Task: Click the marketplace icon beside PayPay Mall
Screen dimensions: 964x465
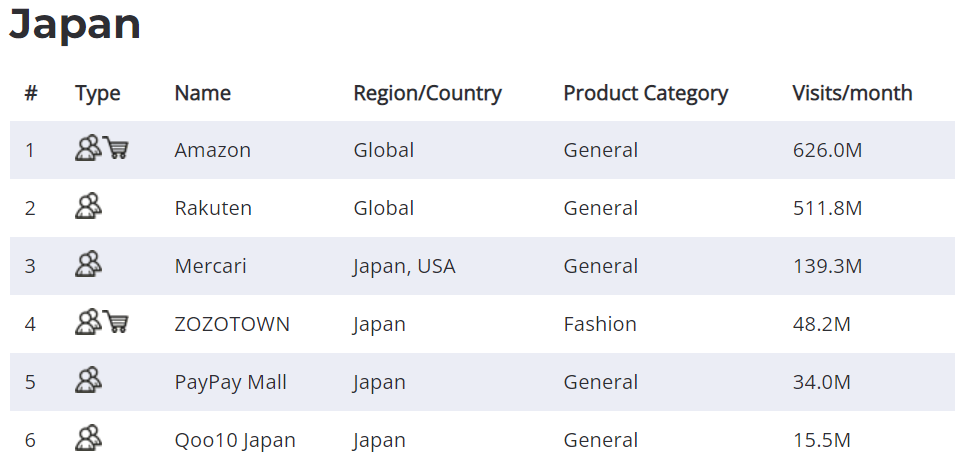Action: click(x=89, y=380)
